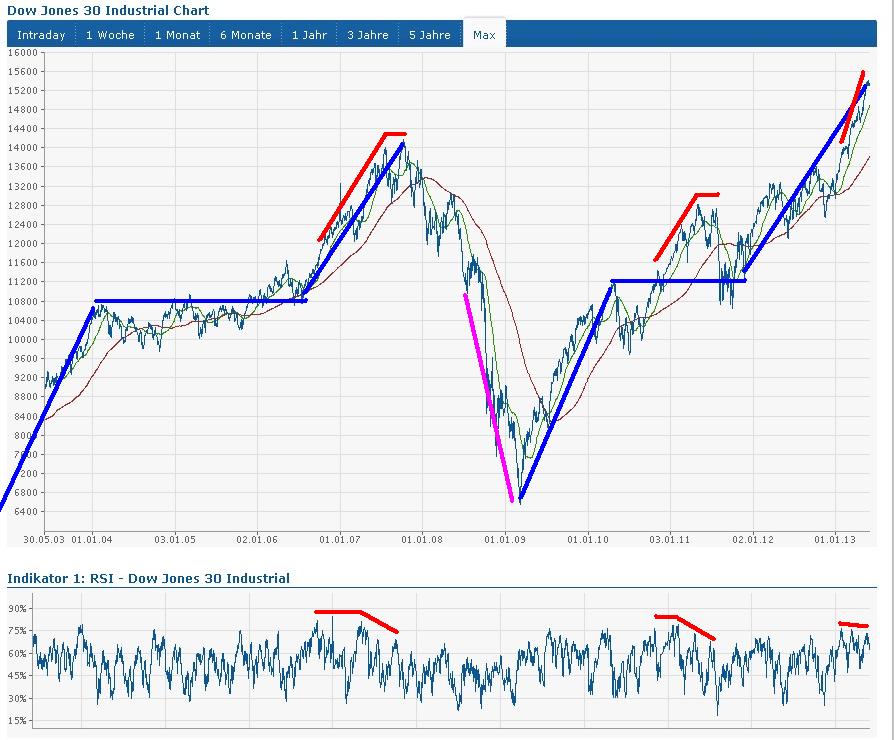Click the 01.01.09 date axis label
This screenshot has height=740, width=894.
505,539
